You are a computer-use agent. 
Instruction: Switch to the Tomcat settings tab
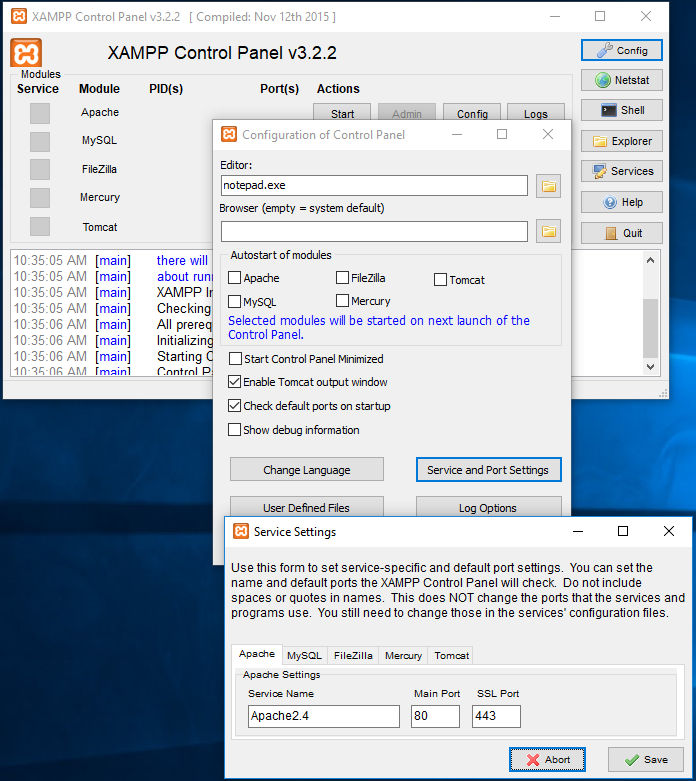coord(451,655)
